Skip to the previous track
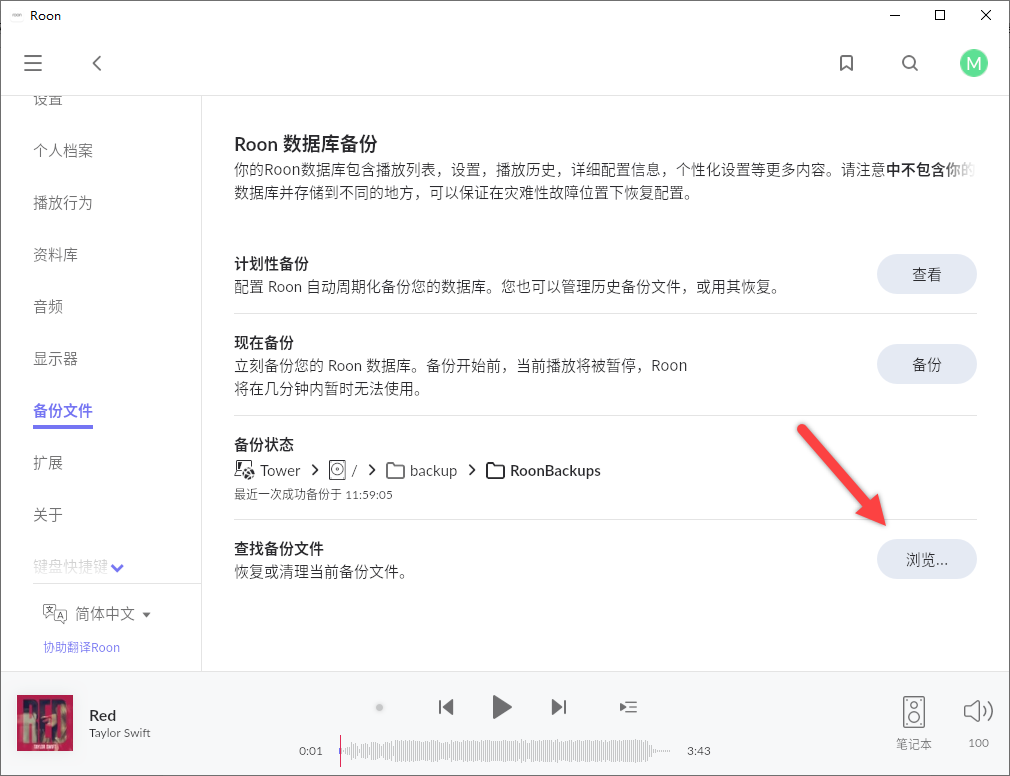Image resolution: width=1010 pixels, height=776 pixels. point(446,707)
